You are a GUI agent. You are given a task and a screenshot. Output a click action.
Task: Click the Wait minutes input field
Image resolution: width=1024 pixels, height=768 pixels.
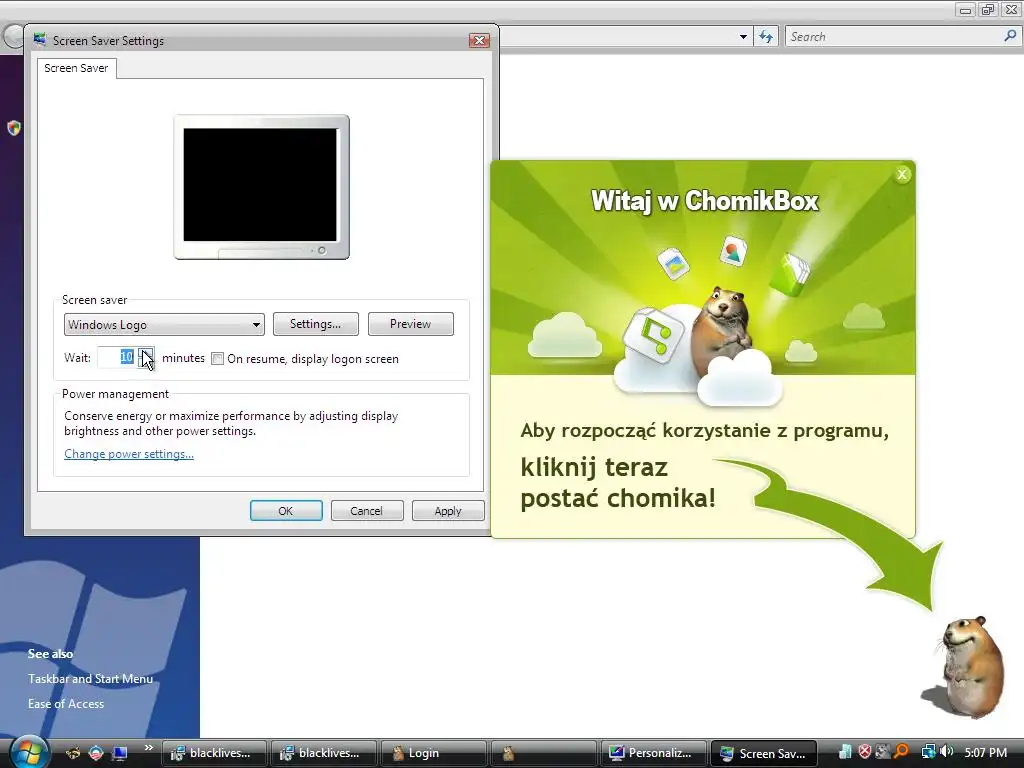point(117,357)
